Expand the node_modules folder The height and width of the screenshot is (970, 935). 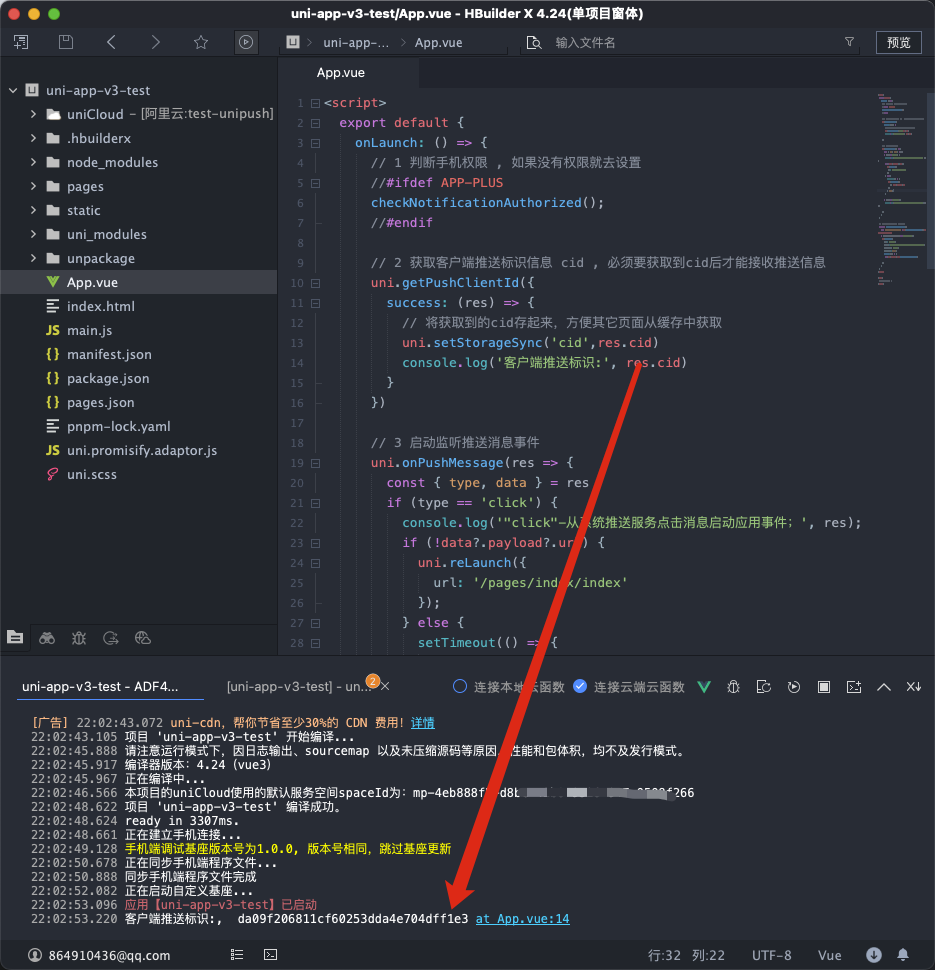pyautogui.click(x=33, y=162)
